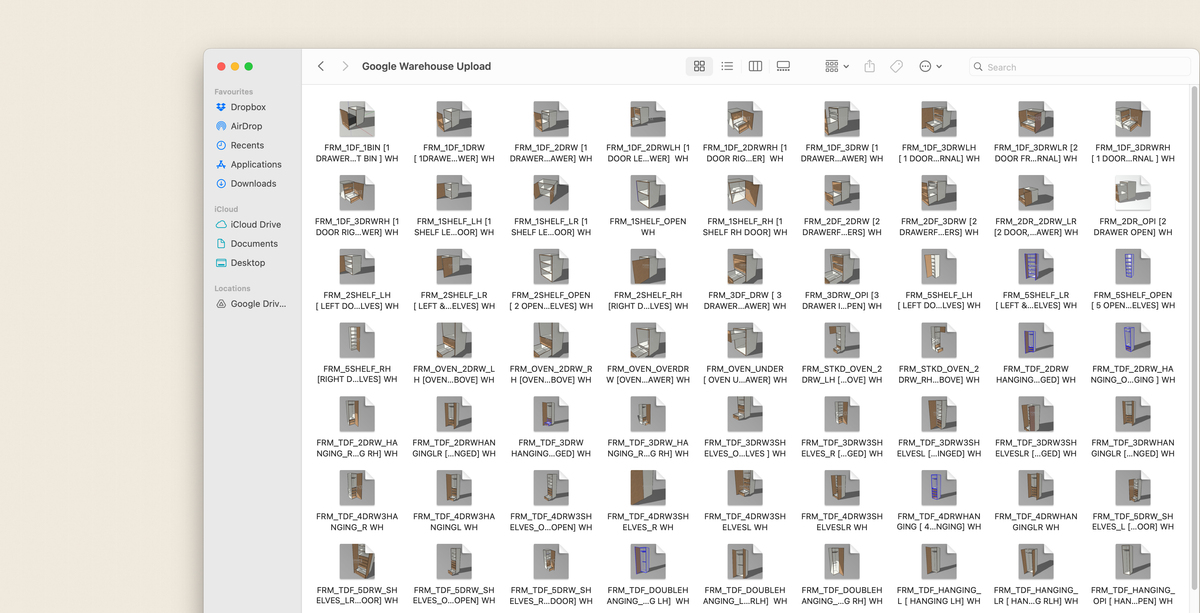This screenshot has height=613, width=1200.
Task: Switch to icon grid view
Action: click(699, 66)
